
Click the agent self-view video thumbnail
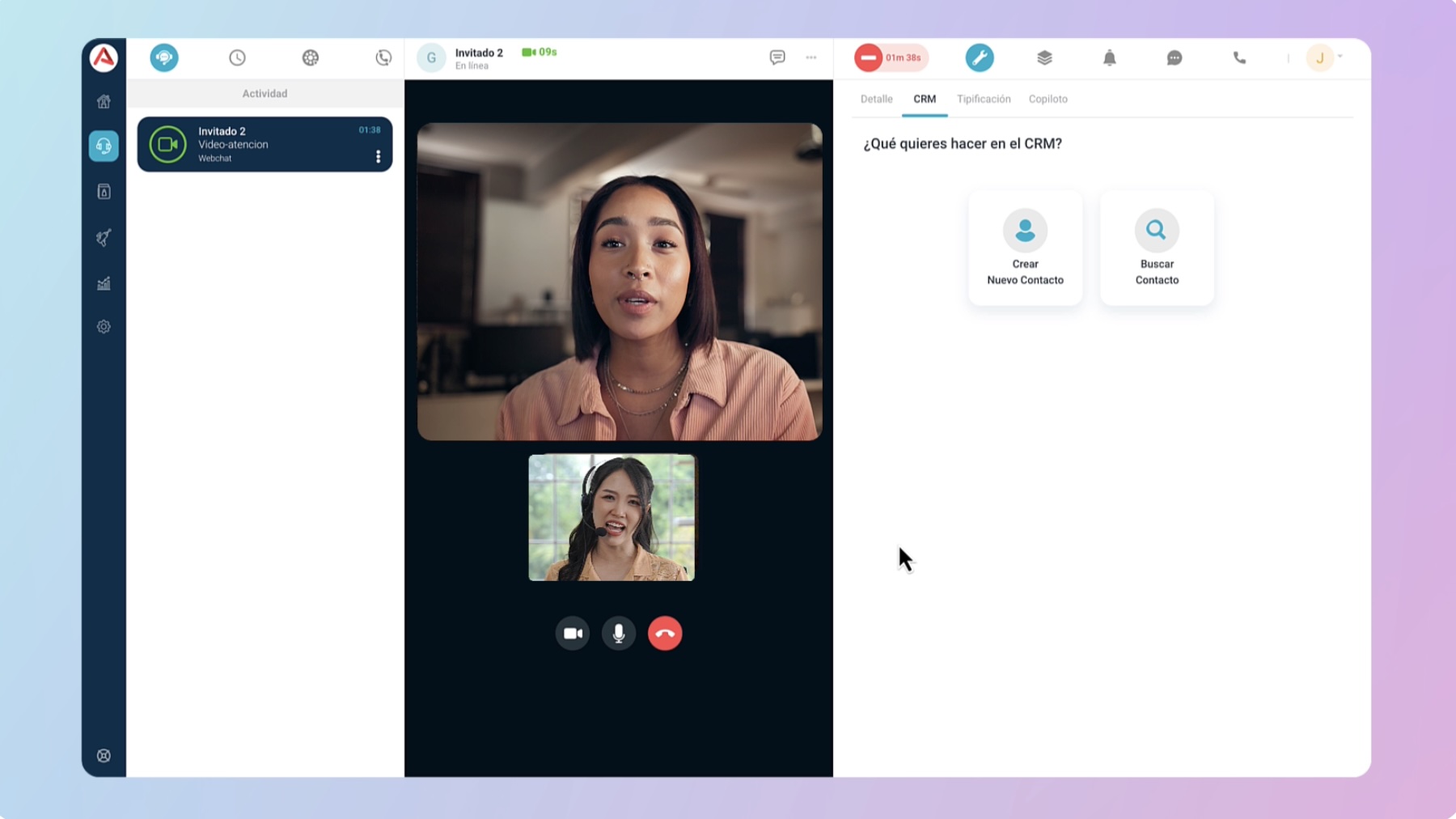(x=612, y=517)
